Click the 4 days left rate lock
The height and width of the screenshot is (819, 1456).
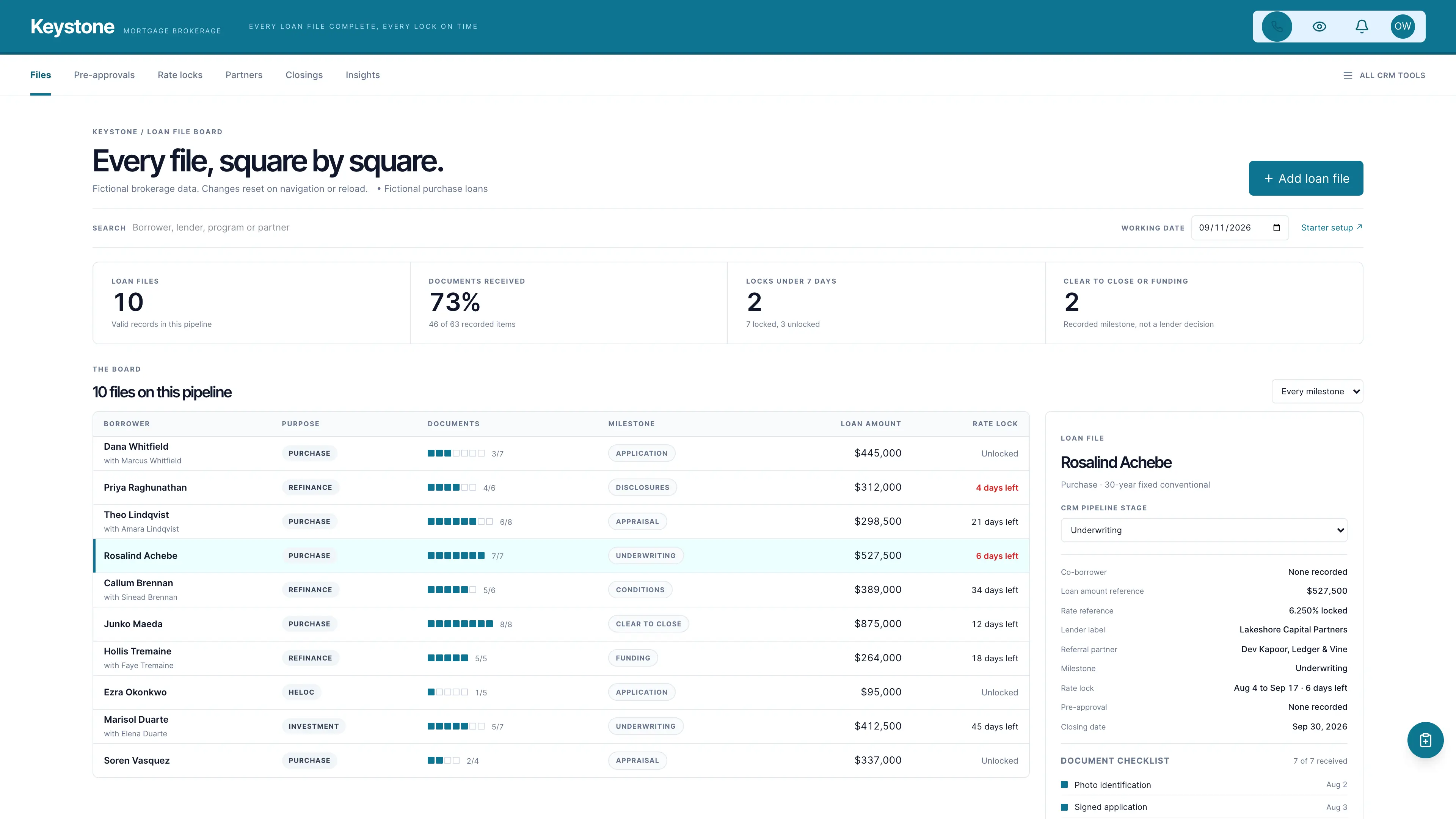coord(996,488)
